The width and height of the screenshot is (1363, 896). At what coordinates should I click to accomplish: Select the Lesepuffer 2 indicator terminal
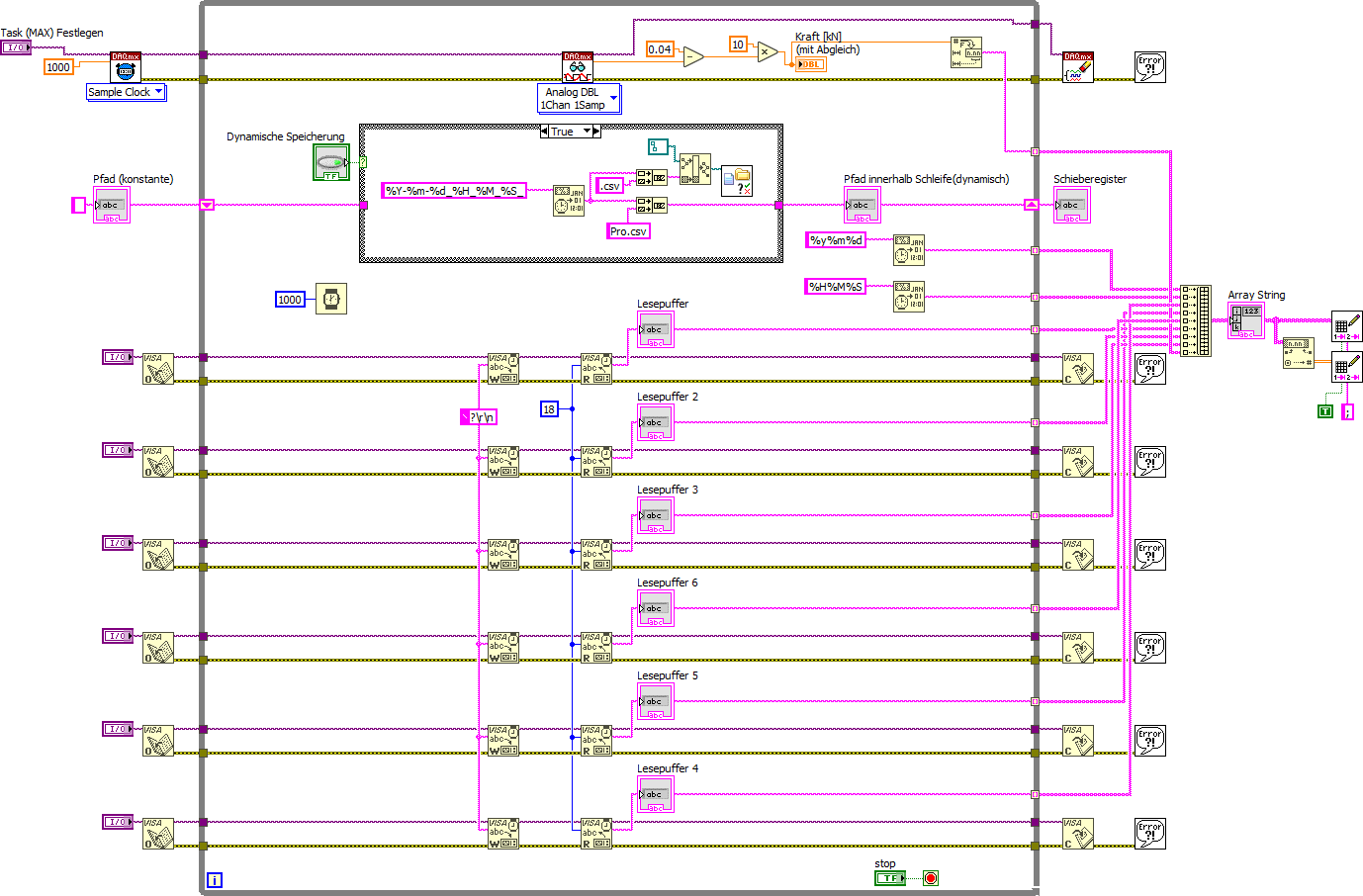click(655, 422)
